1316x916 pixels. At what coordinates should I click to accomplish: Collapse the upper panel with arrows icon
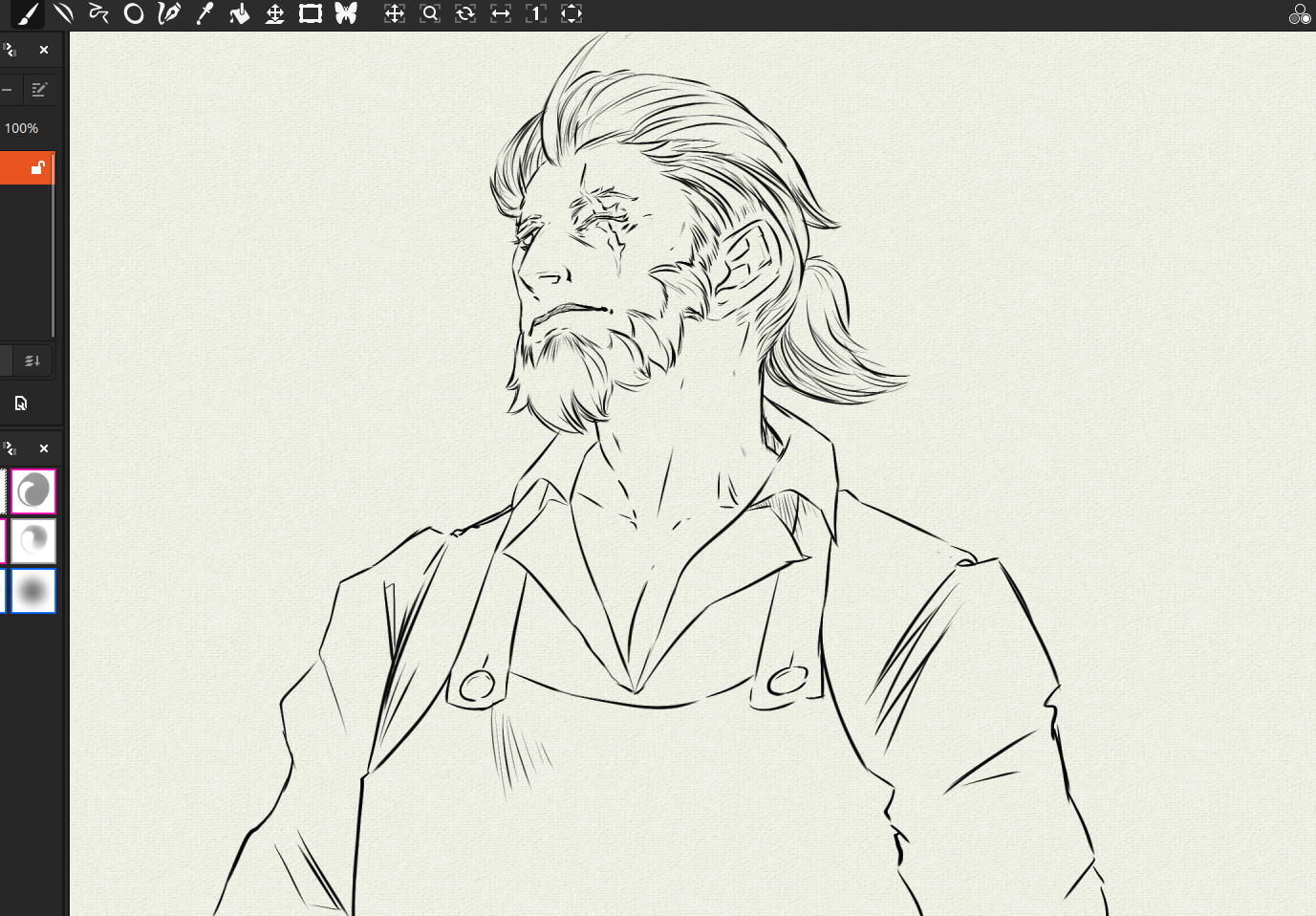coord(10,50)
